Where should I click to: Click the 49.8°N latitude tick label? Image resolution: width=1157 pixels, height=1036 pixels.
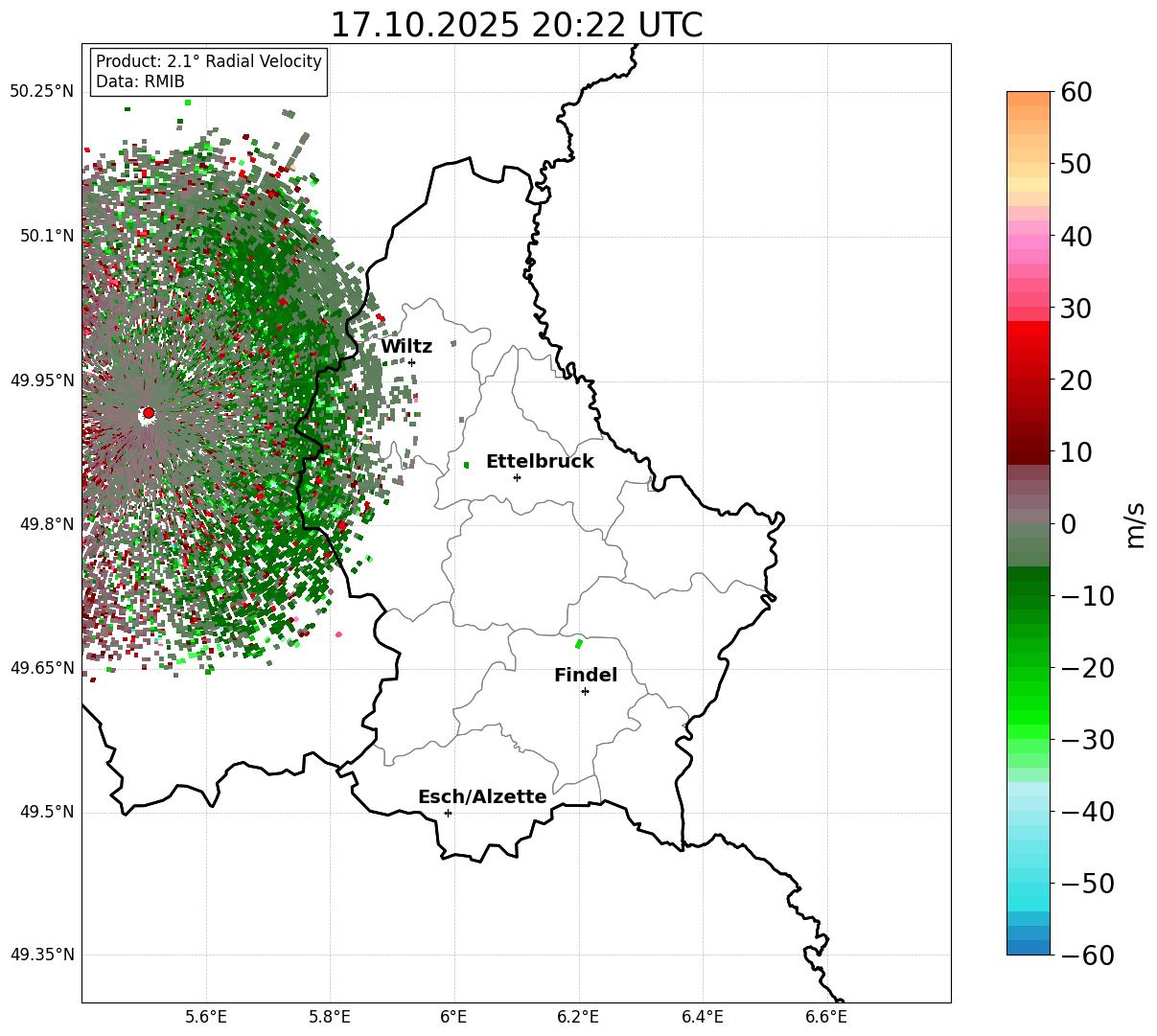pyautogui.click(x=46, y=524)
